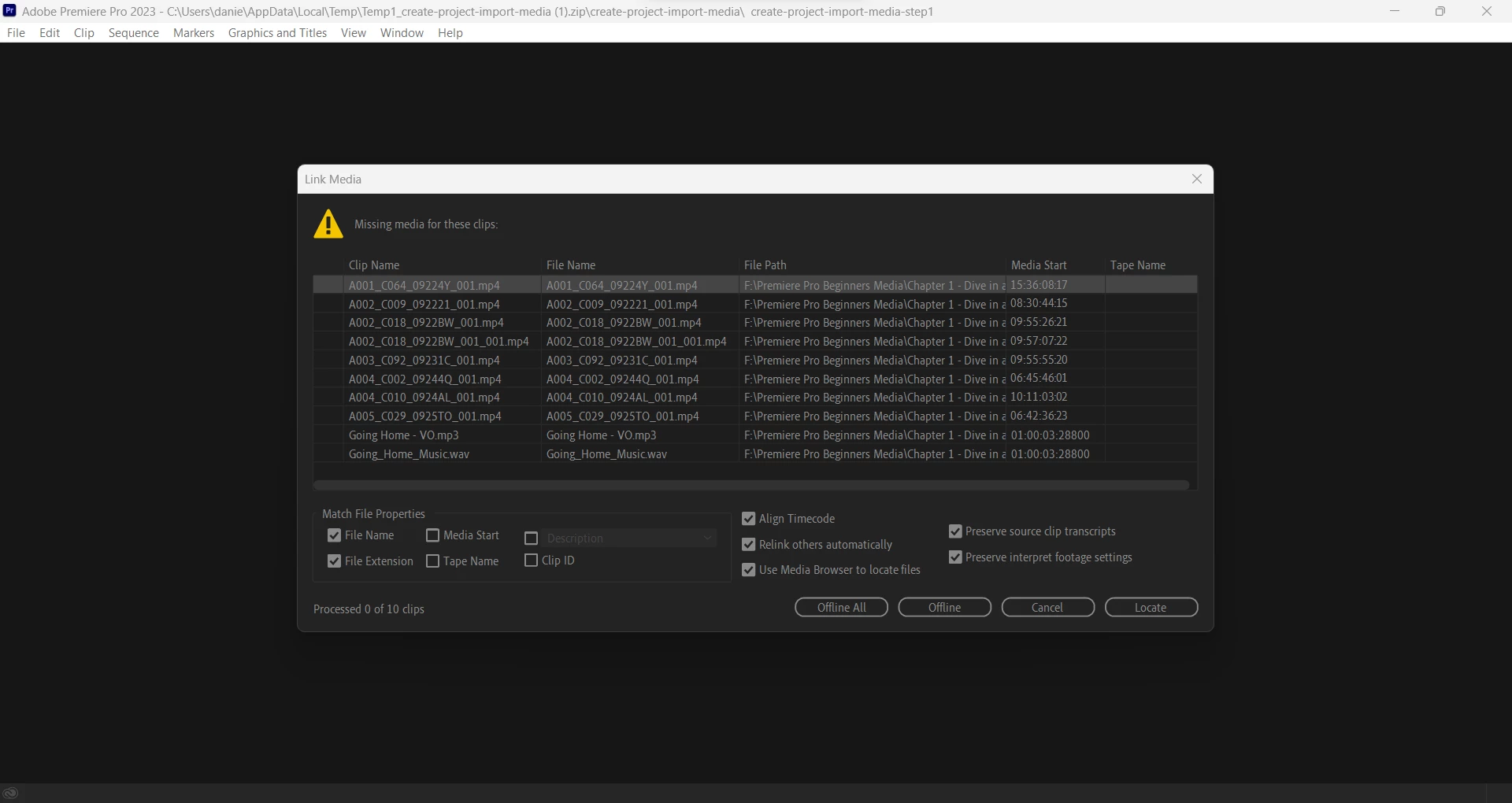Open the Graphics and Titles menu
The width and height of the screenshot is (1512, 803).
click(277, 32)
